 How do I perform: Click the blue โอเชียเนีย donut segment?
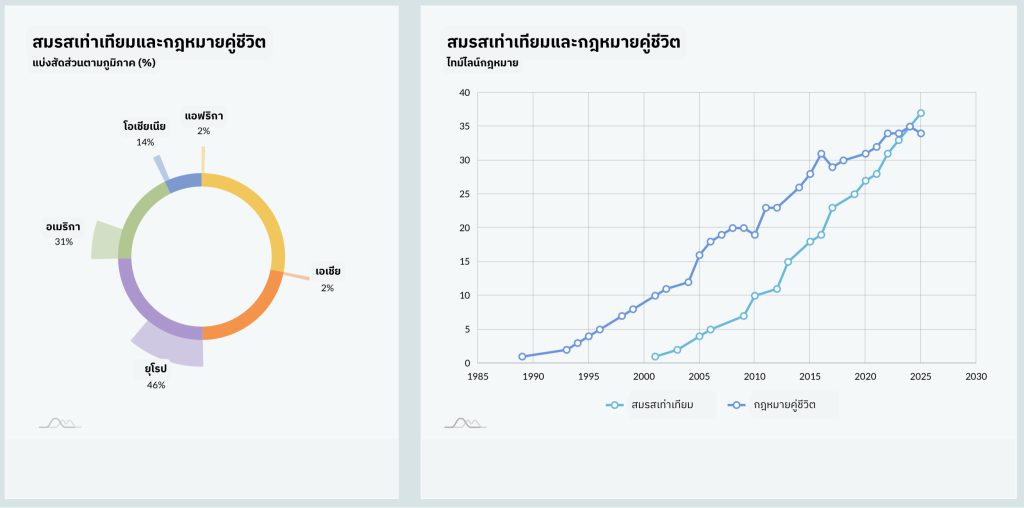184,182
